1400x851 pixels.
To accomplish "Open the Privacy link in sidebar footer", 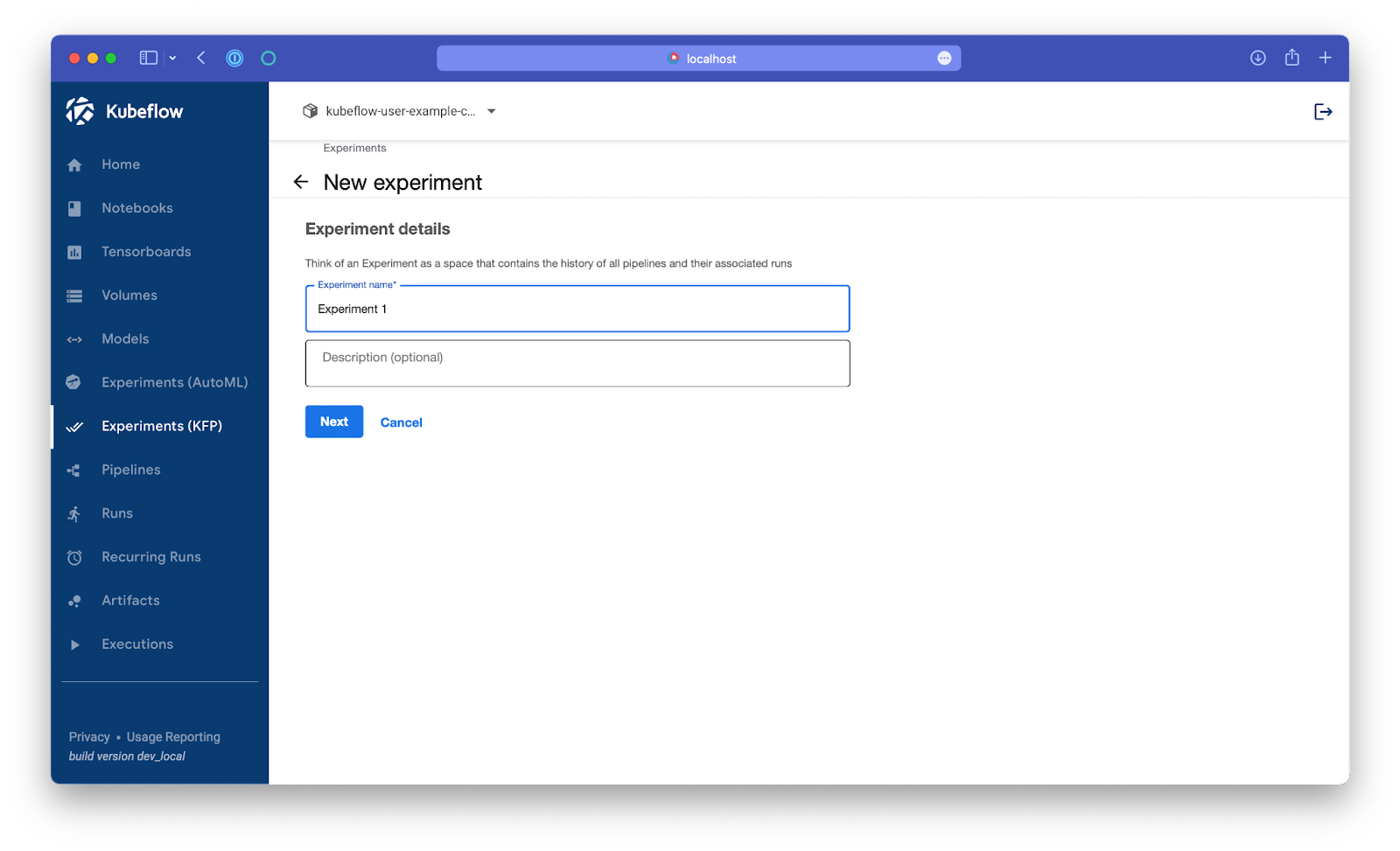I will coord(89,737).
